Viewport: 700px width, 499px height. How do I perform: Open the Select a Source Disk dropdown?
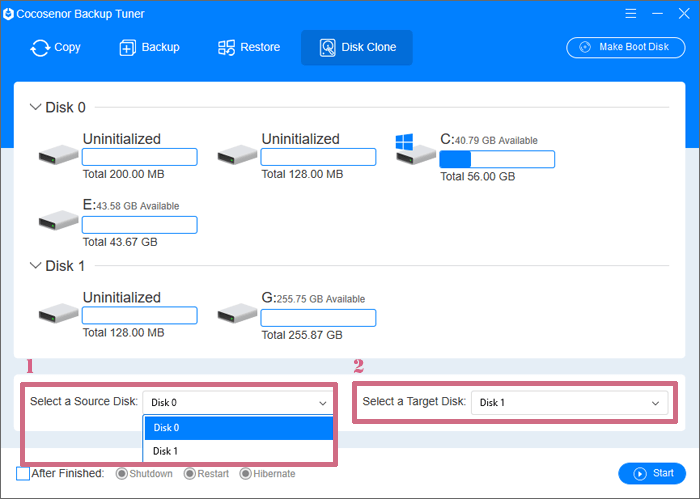point(238,403)
